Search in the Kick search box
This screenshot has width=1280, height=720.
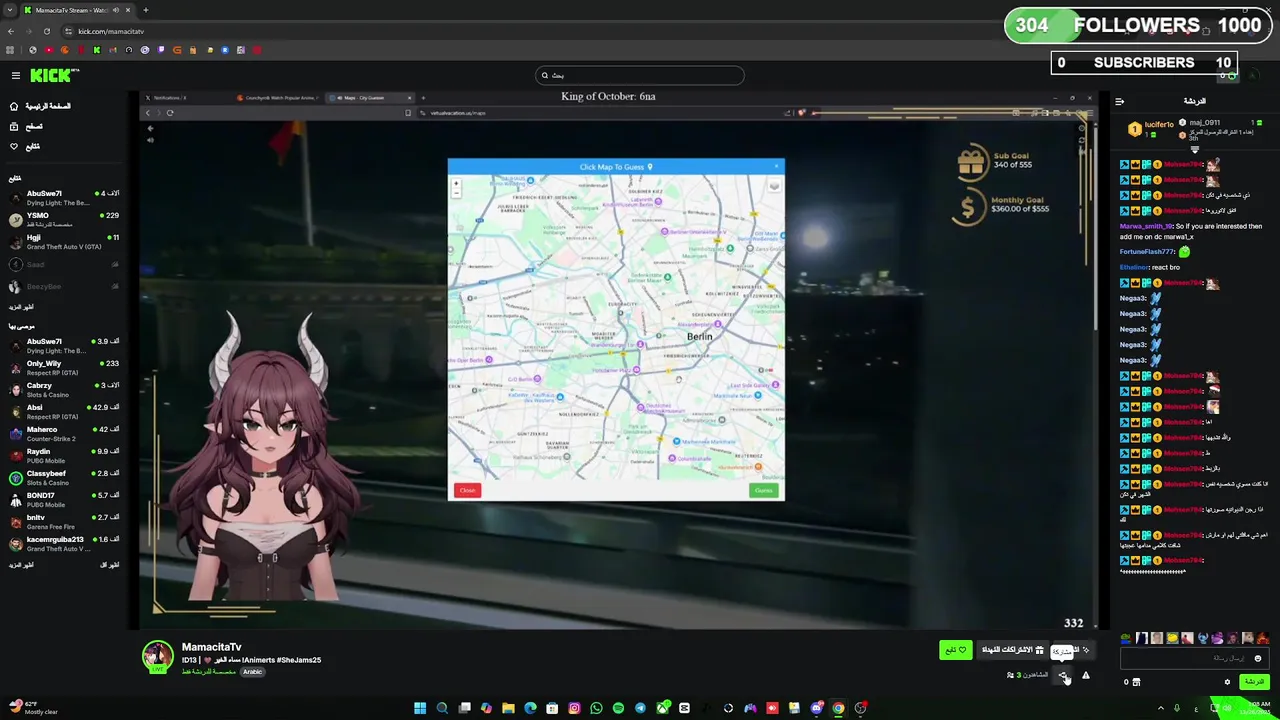click(640, 75)
